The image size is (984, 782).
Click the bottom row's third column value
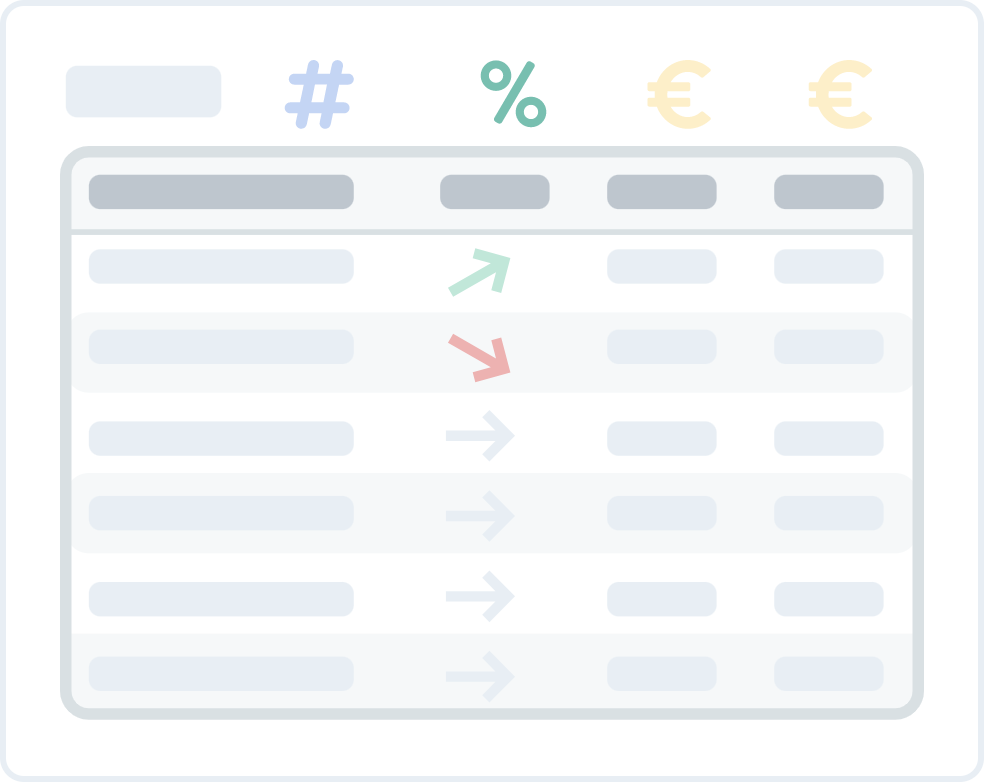click(x=662, y=673)
